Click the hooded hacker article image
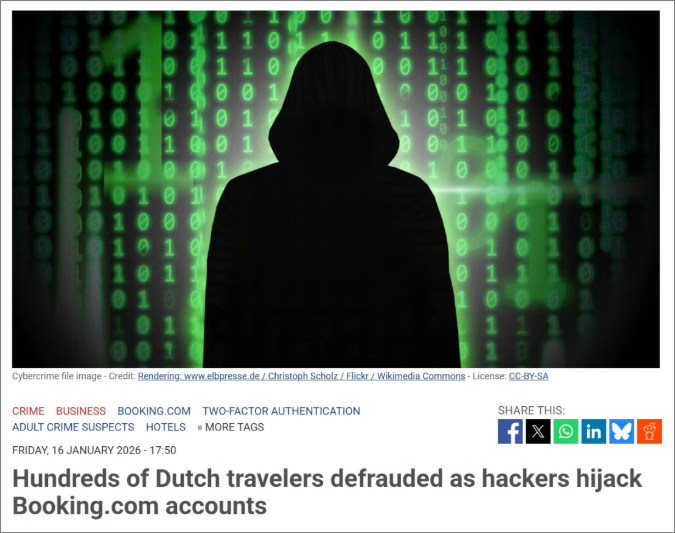The width and height of the screenshot is (675, 533). [336, 189]
